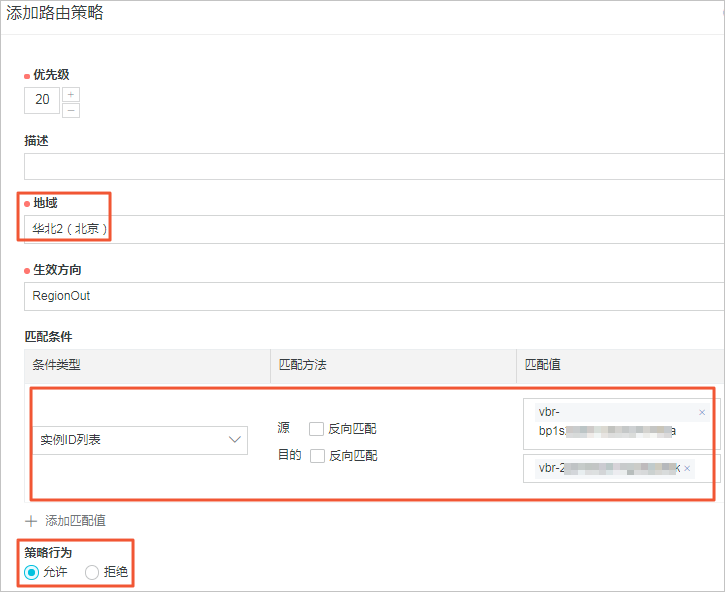The width and height of the screenshot is (725, 592).
Task: Open the 地域 region dropdown showing 华北2（北京）
Action: coord(374,229)
